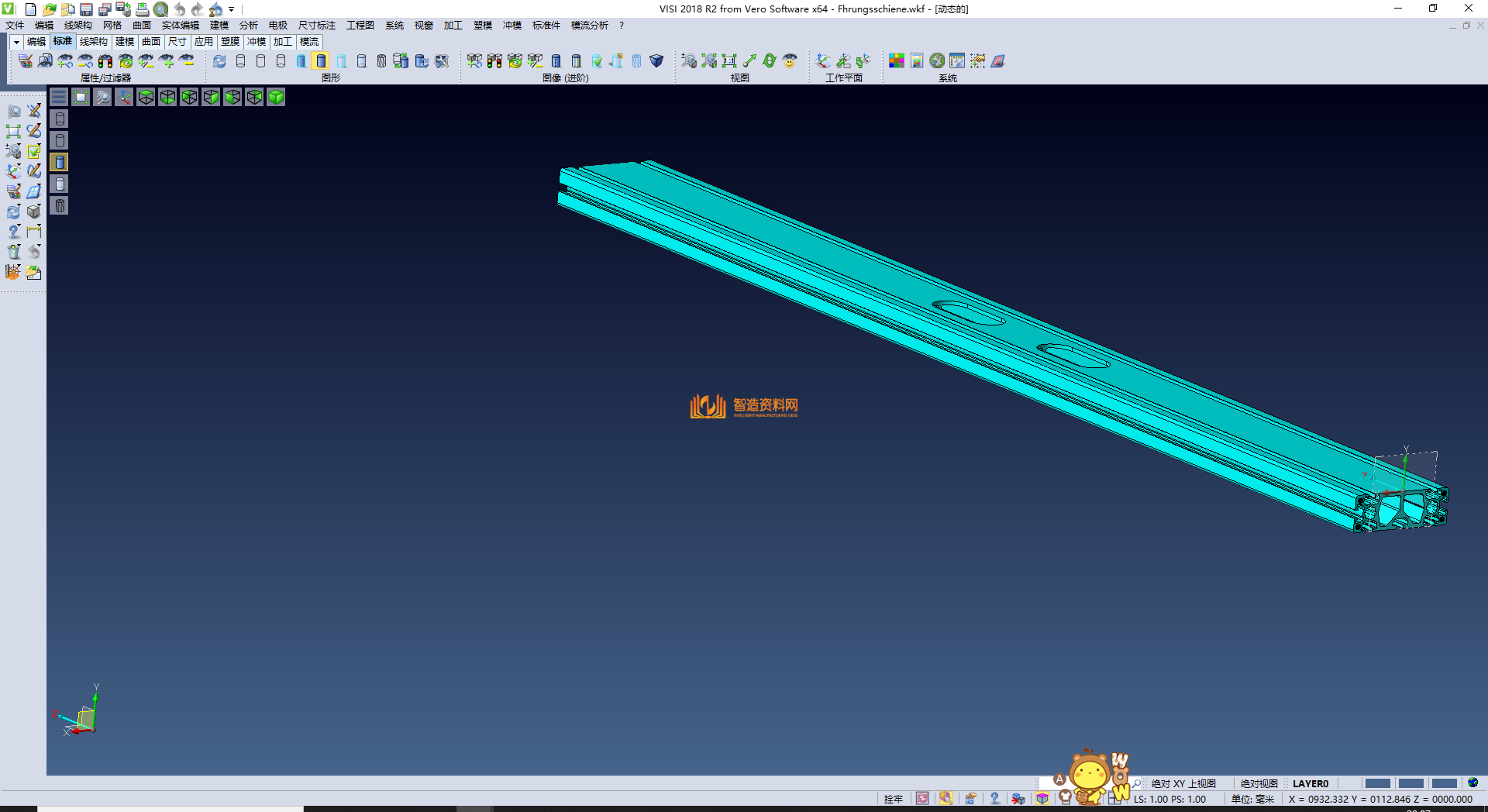This screenshot has height=812, width=1488.
Task: Click the solid green cube view icon
Action: [276, 97]
